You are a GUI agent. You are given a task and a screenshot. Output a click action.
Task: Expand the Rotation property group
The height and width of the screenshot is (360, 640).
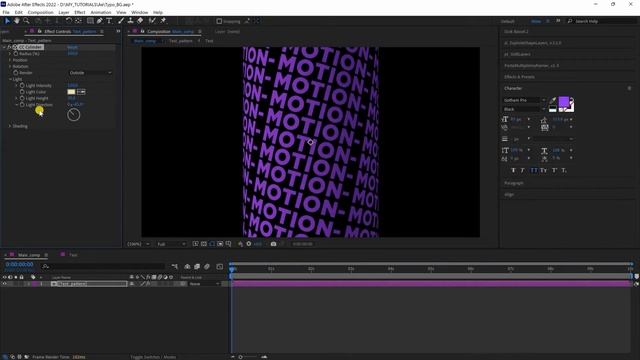tap(10, 66)
